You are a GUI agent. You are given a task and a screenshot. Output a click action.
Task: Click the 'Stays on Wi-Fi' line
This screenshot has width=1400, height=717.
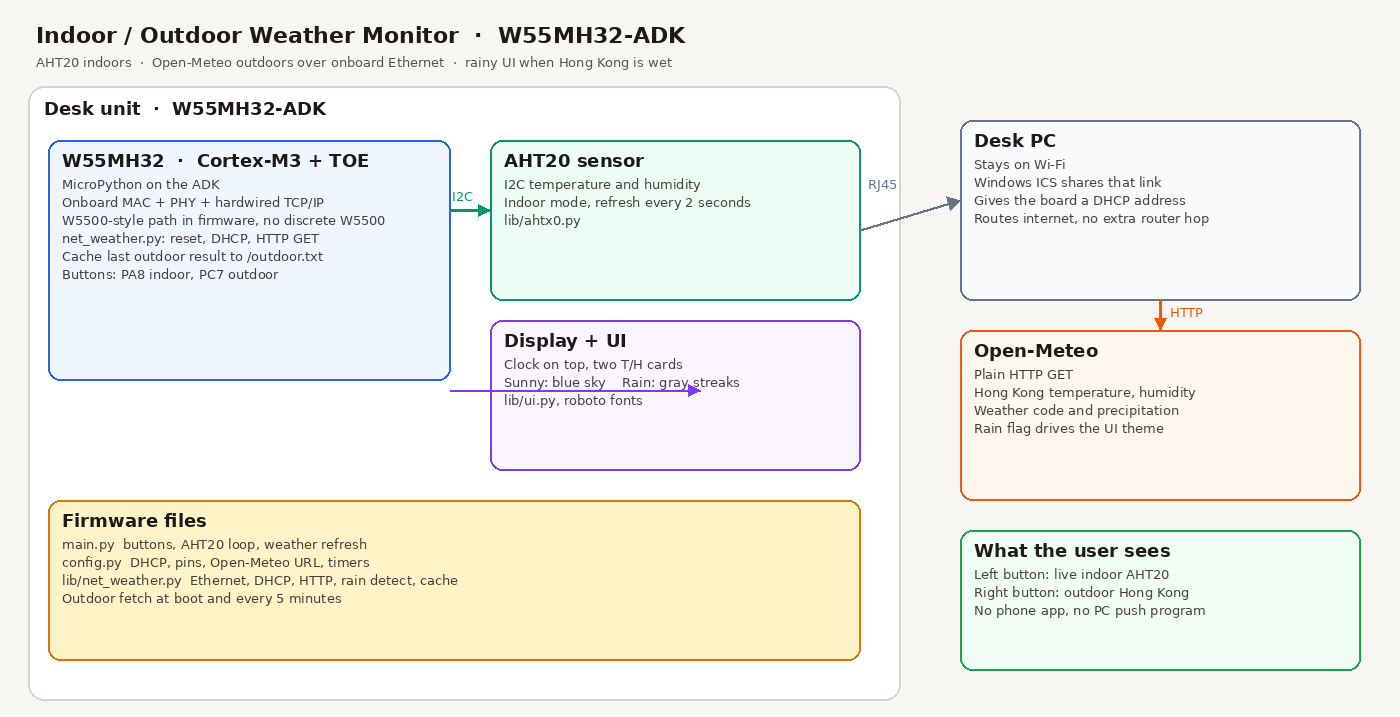pyautogui.click(x=1020, y=165)
